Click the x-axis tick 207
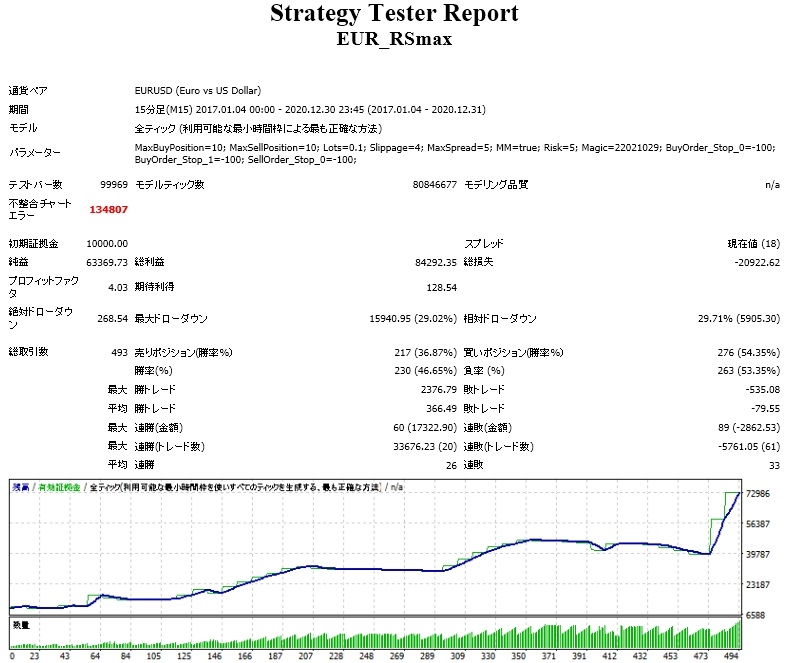Screen dimensions: 788x663 click(x=306, y=655)
